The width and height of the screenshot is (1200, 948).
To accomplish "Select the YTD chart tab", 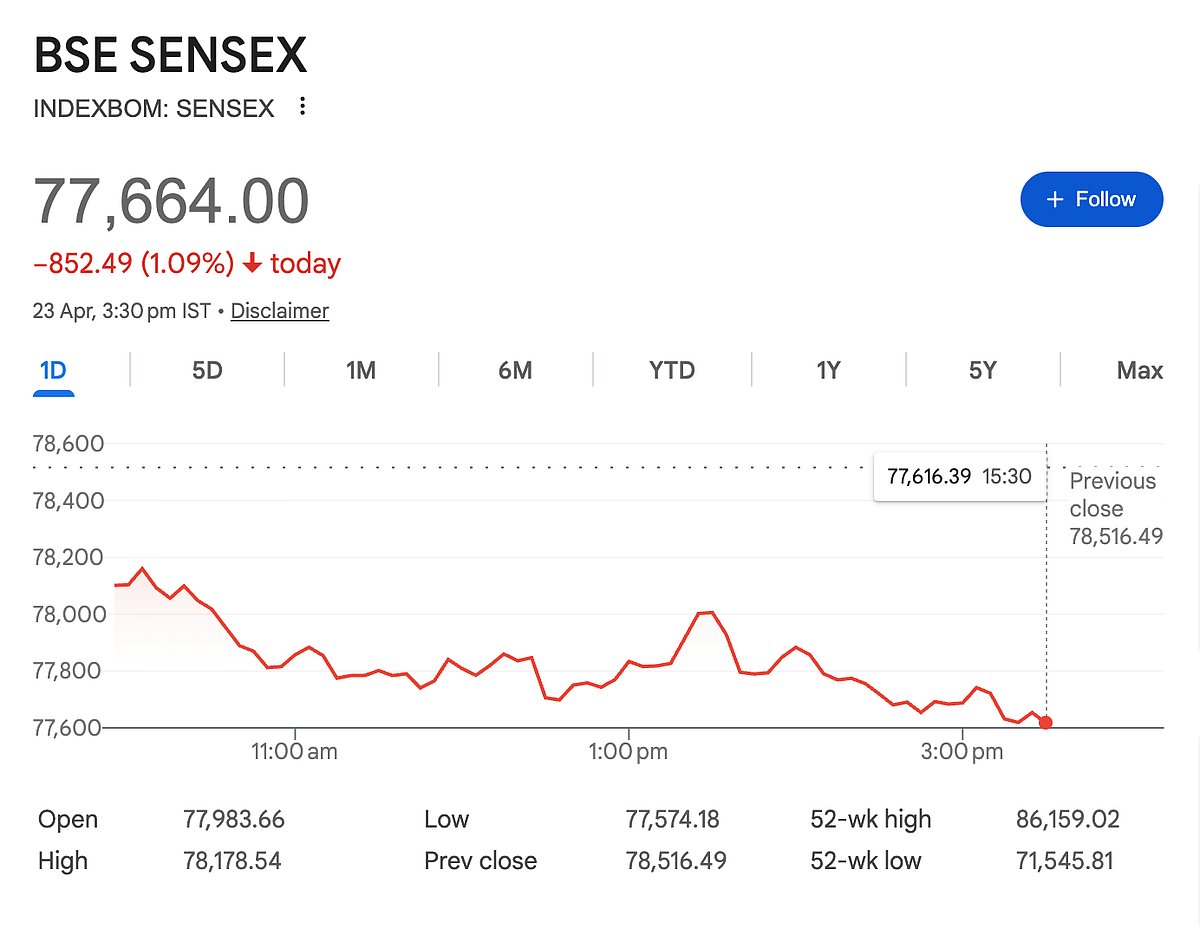I will pos(672,371).
